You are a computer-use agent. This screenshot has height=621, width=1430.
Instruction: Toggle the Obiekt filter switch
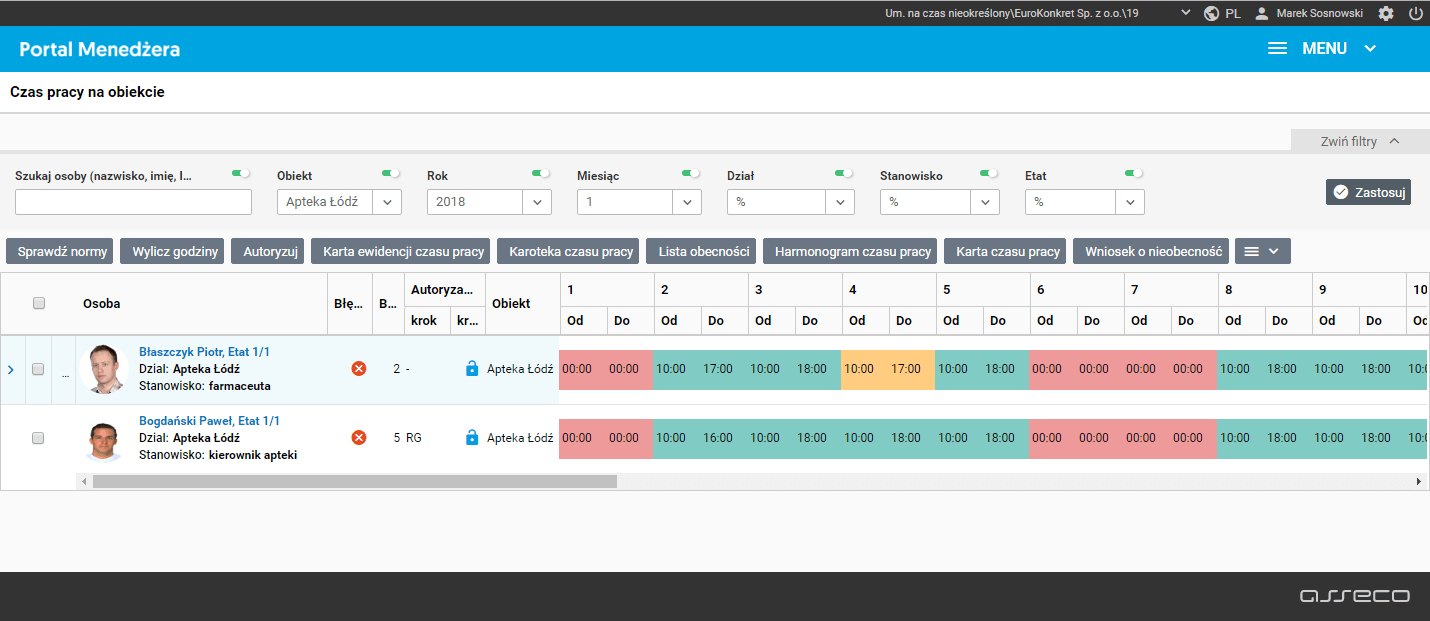click(391, 174)
